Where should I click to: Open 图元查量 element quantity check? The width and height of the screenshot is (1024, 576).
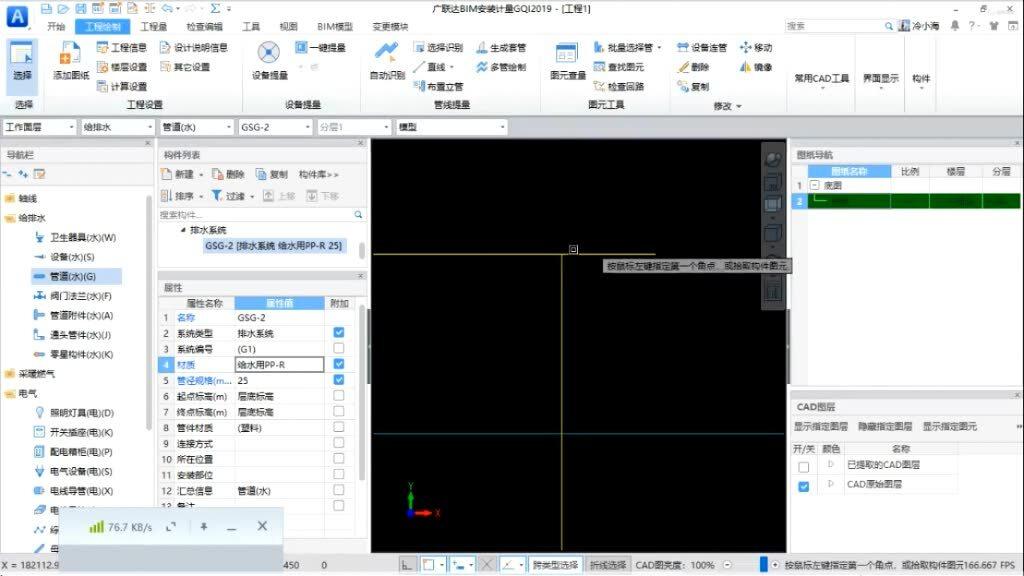tap(568, 61)
